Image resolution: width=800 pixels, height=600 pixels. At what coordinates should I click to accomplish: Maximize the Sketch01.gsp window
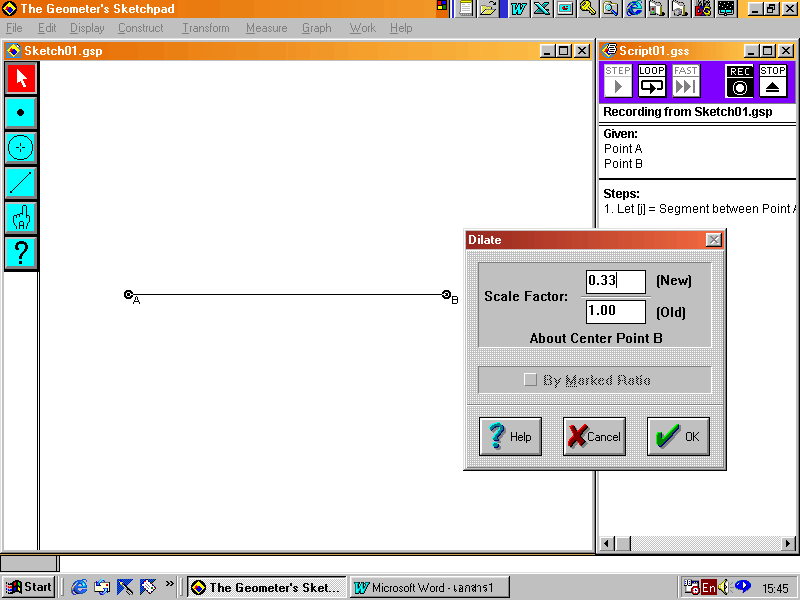click(x=564, y=51)
